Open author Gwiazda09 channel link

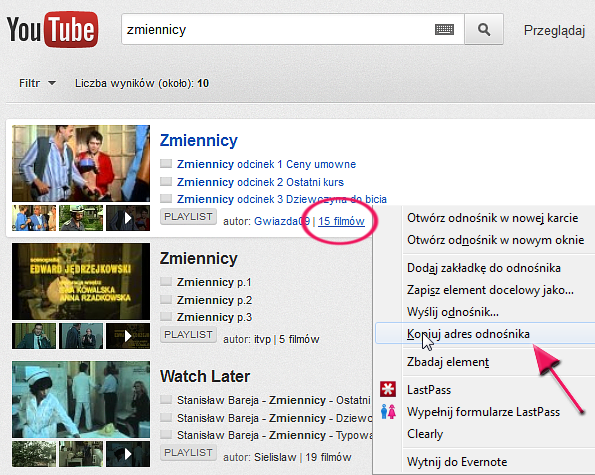282,221
